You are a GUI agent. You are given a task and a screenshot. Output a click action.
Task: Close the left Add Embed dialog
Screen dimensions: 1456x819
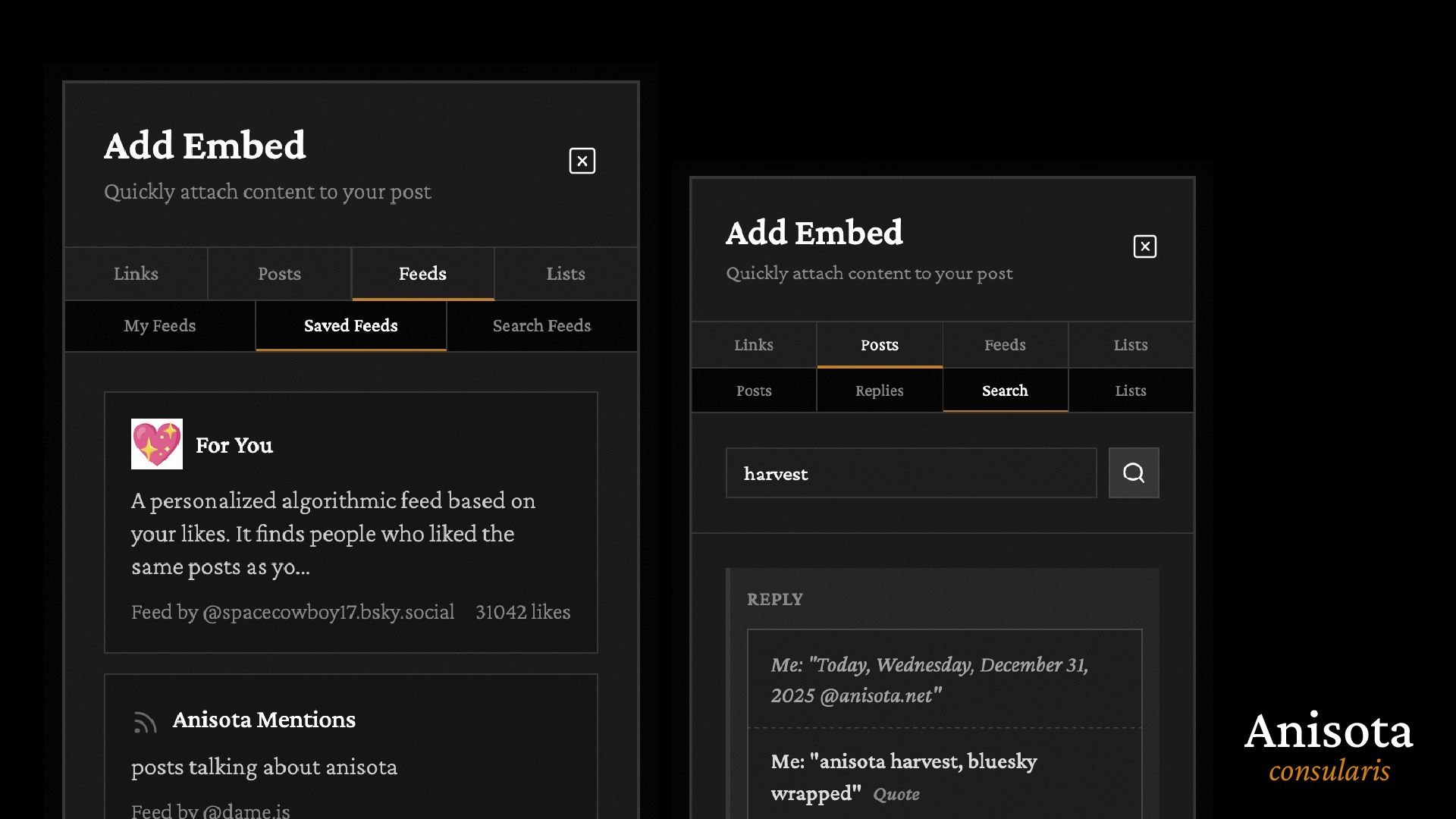click(582, 161)
